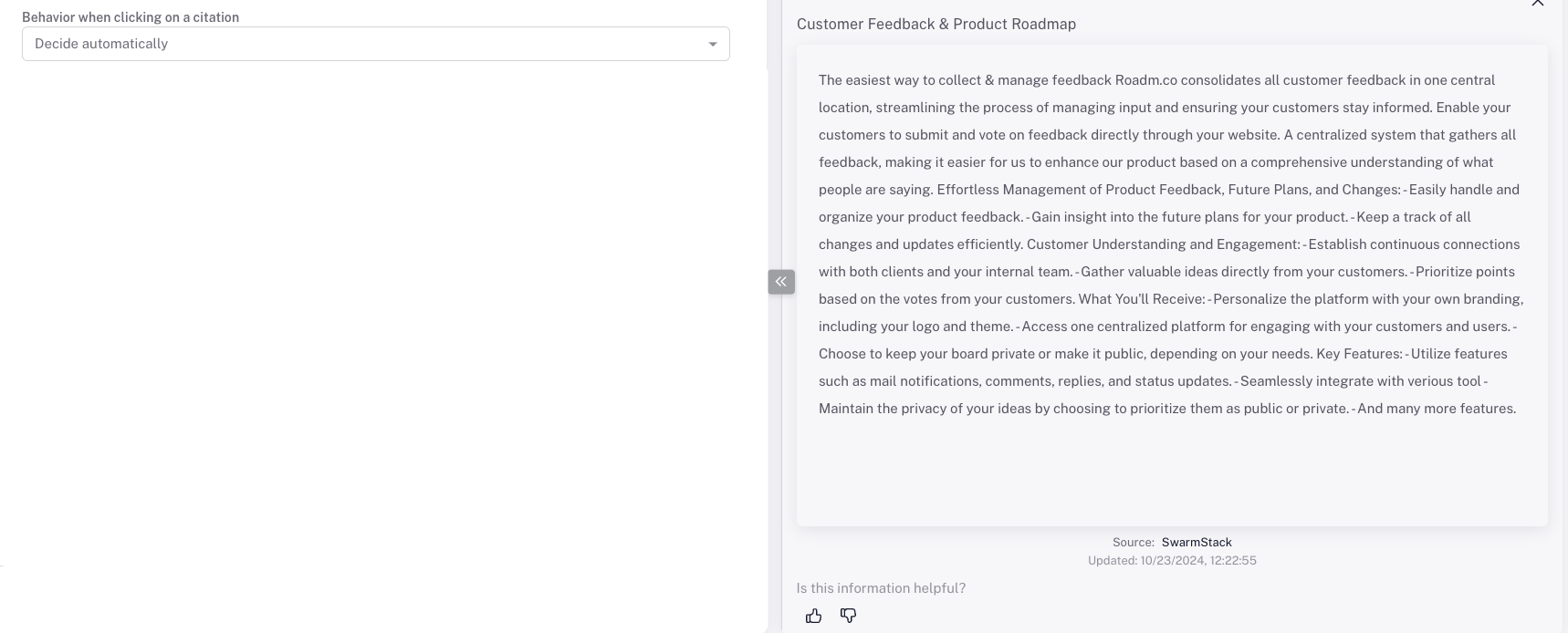Viewport: 1568px width, 633px height.
Task: Open the 'Decide automatically' combo box
Action: [x=365, y=44]
